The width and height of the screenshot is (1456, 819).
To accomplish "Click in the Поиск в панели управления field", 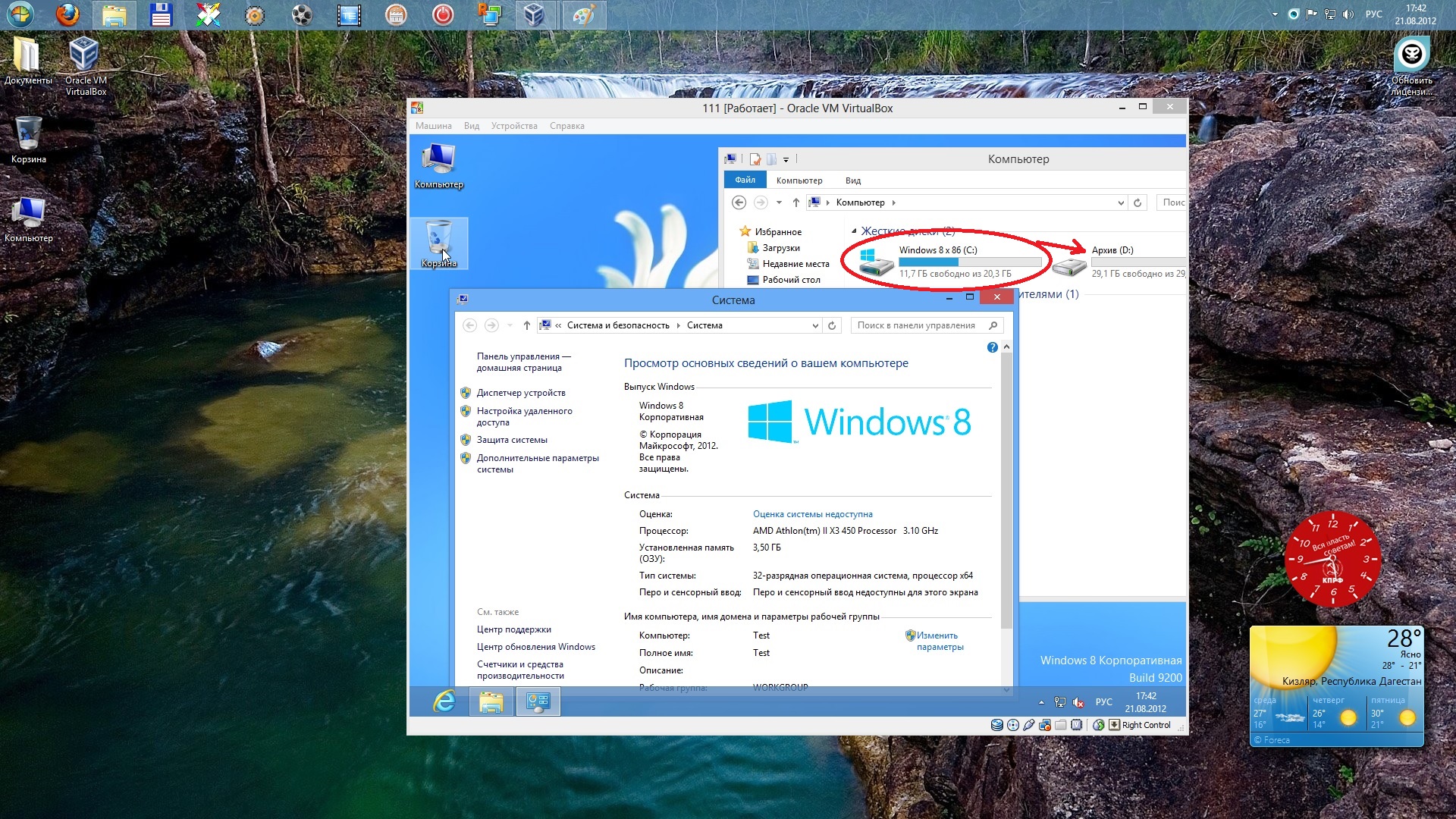I will 916,325.
